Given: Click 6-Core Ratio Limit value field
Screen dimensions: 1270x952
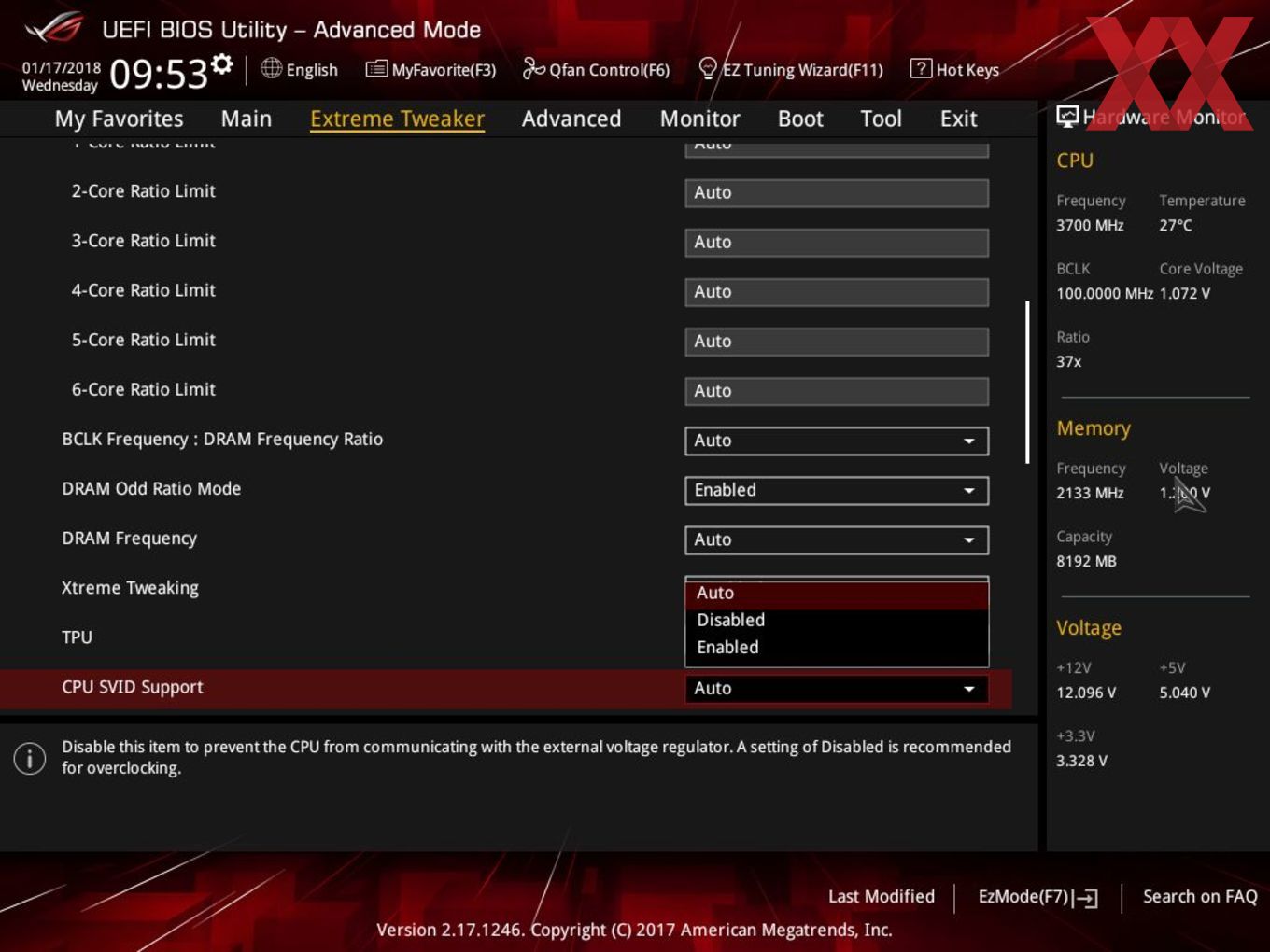Looking at the screenshot, I should point(837,390).
